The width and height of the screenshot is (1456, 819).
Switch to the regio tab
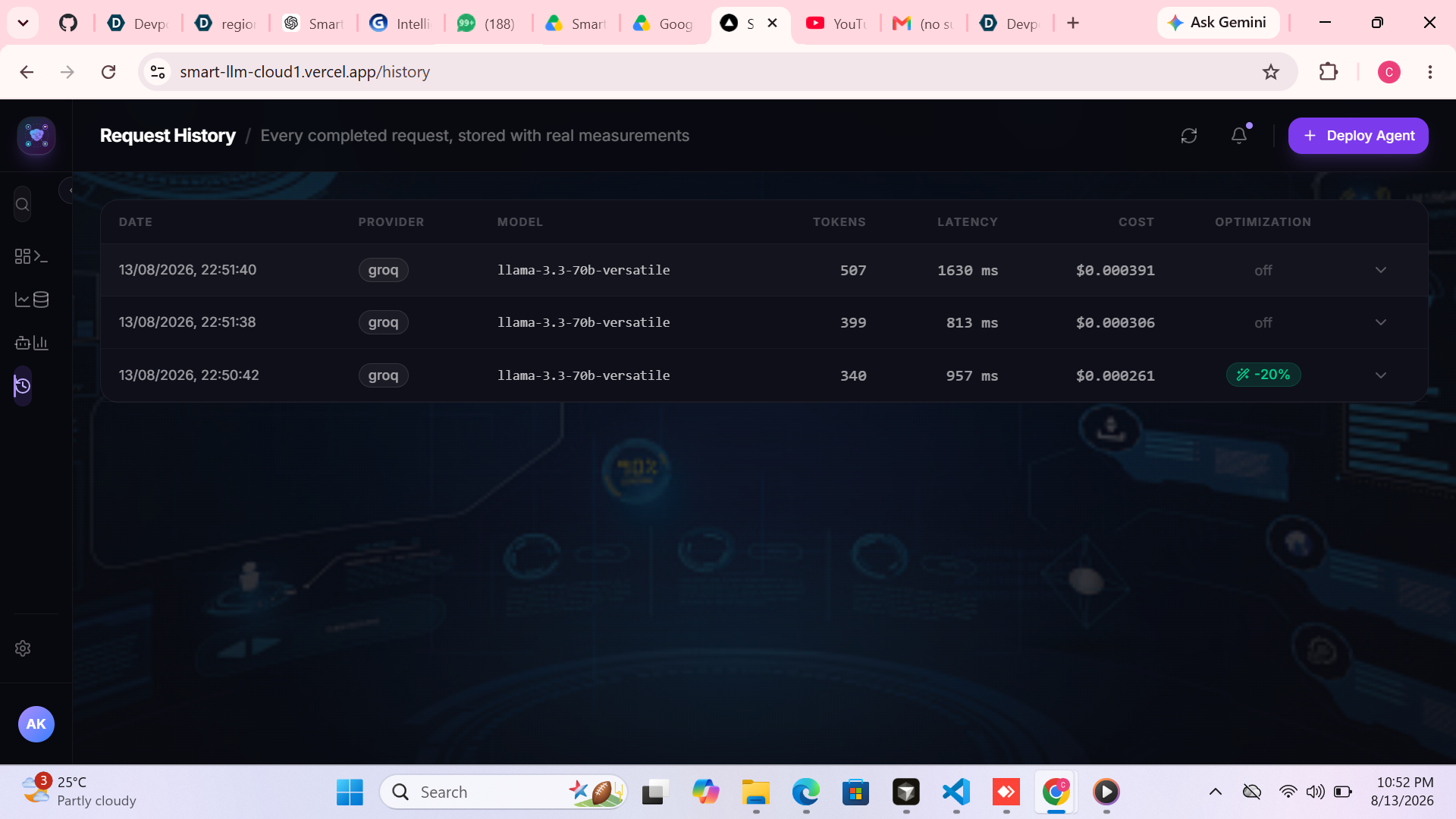[x=226, y=24]
